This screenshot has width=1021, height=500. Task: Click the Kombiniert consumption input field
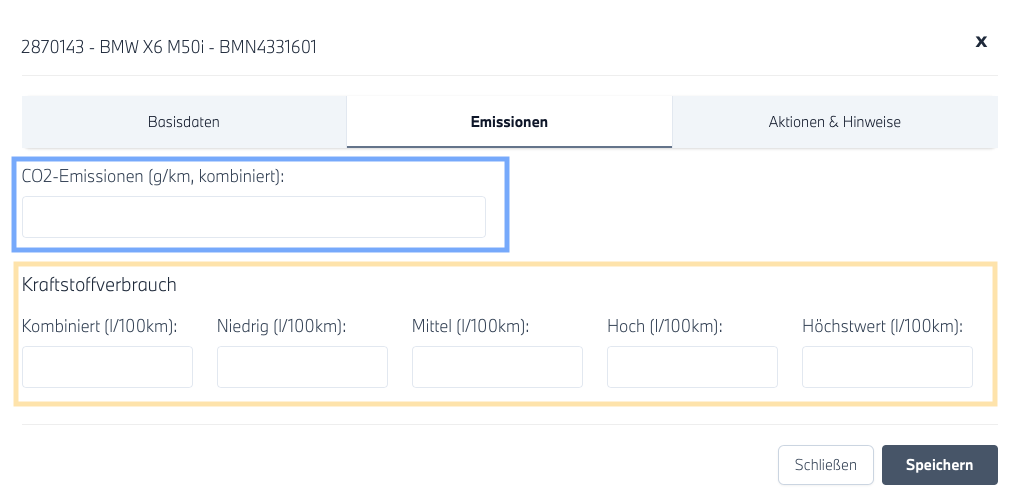107,367
